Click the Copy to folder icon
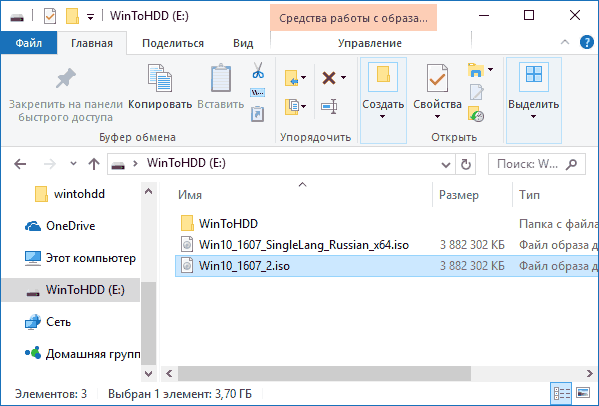Screen dimensions: 599x406 click(x=291, y=107)
